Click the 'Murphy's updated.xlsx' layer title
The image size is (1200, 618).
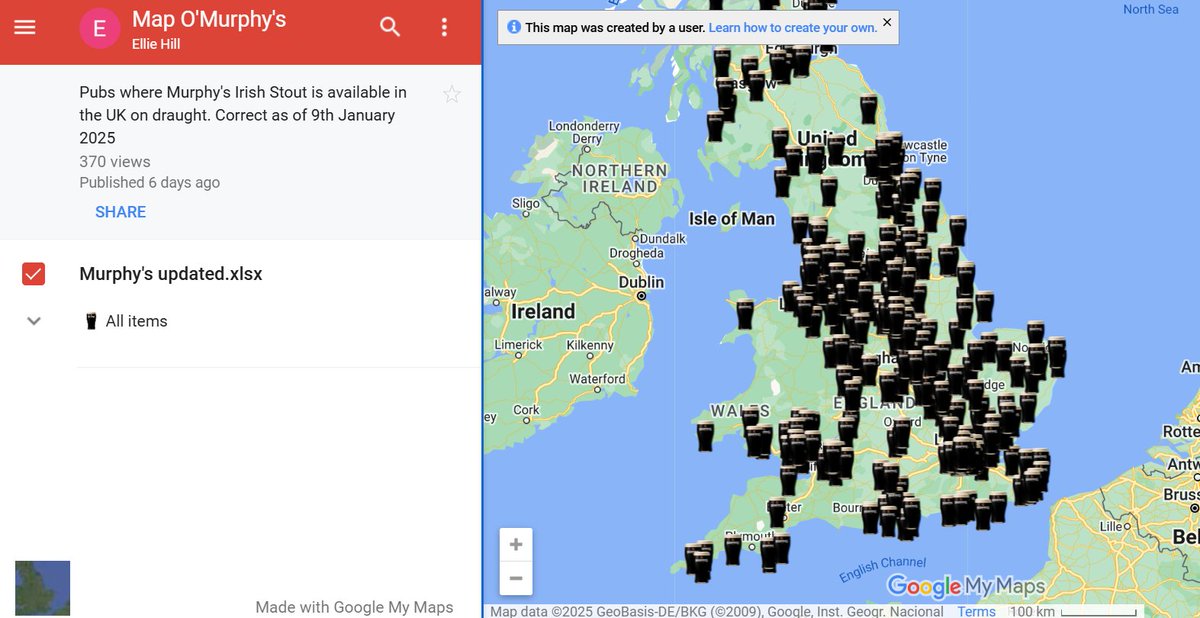click(171, 274)
